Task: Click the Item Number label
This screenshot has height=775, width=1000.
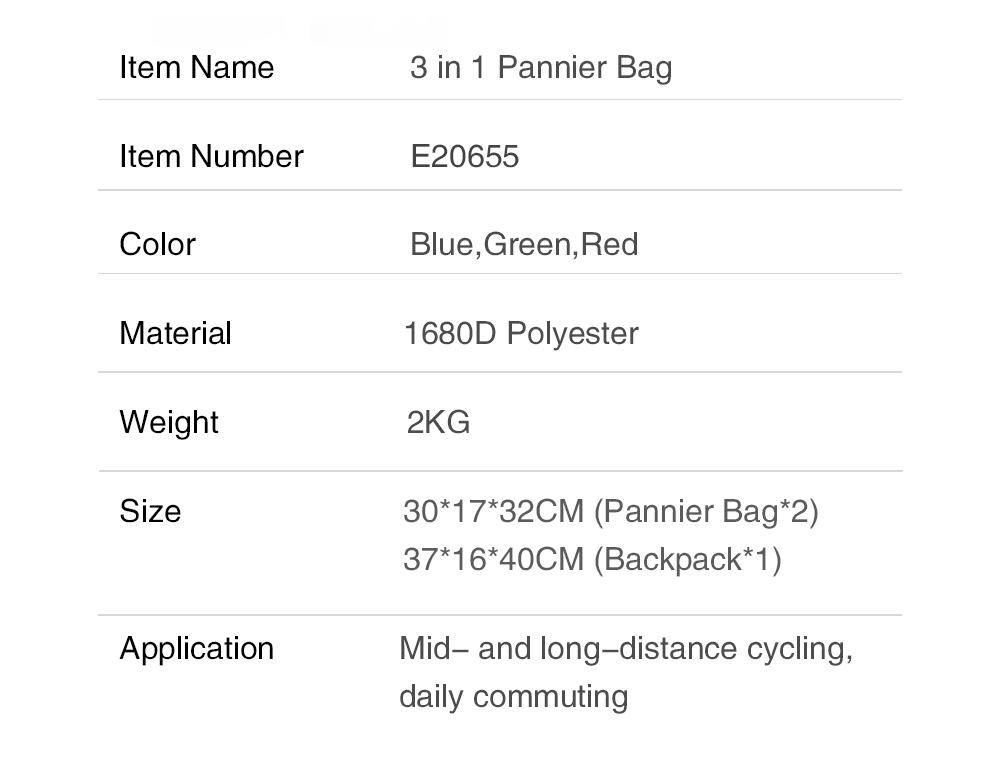Action: tap(211, 157)
